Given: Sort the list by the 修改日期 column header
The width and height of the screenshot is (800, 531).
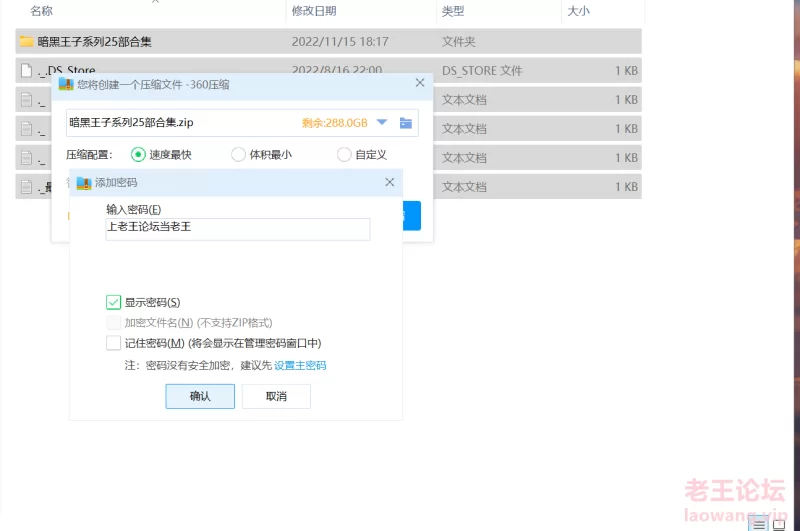Looking at the screenshot, I should 314,11.
